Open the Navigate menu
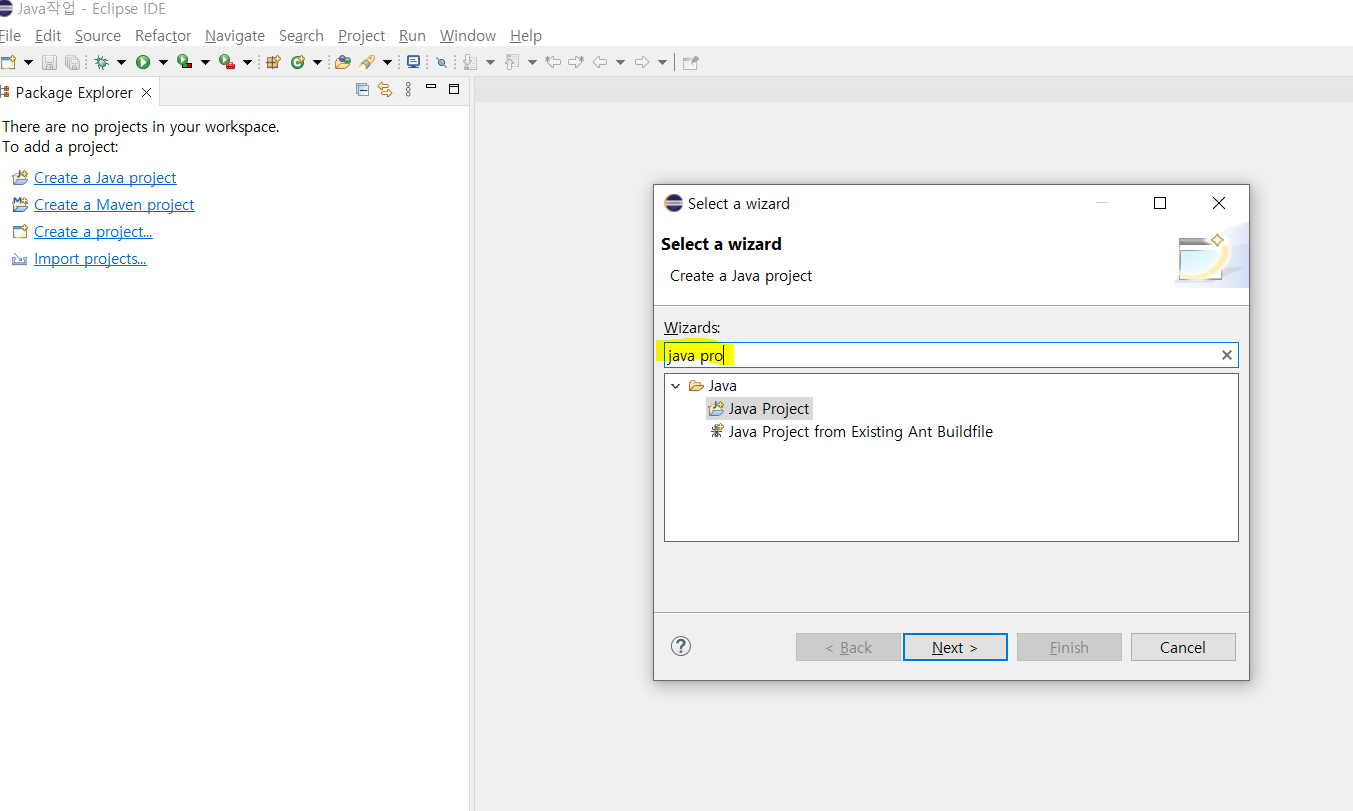This screenshot has height=811, width=1353. 235,36
